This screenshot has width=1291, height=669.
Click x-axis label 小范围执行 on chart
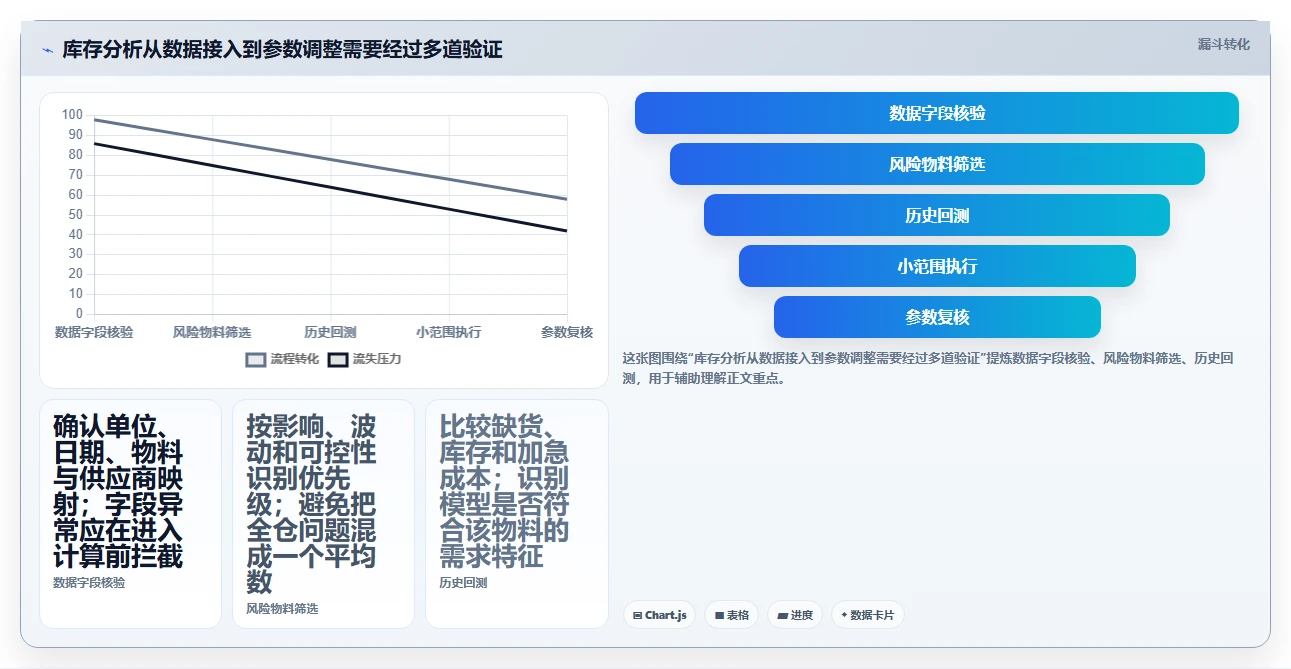coord(449,332)
